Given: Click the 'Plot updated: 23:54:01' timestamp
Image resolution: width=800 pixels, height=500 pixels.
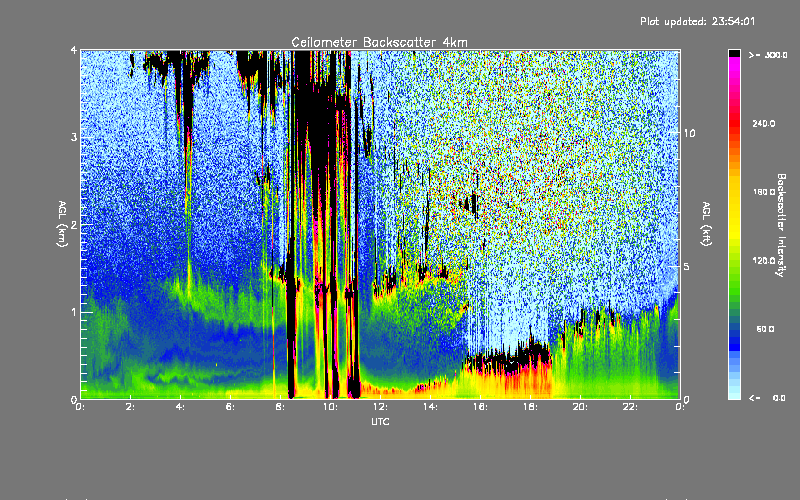Looking at the screenshot, I should [x=697, y=21].
